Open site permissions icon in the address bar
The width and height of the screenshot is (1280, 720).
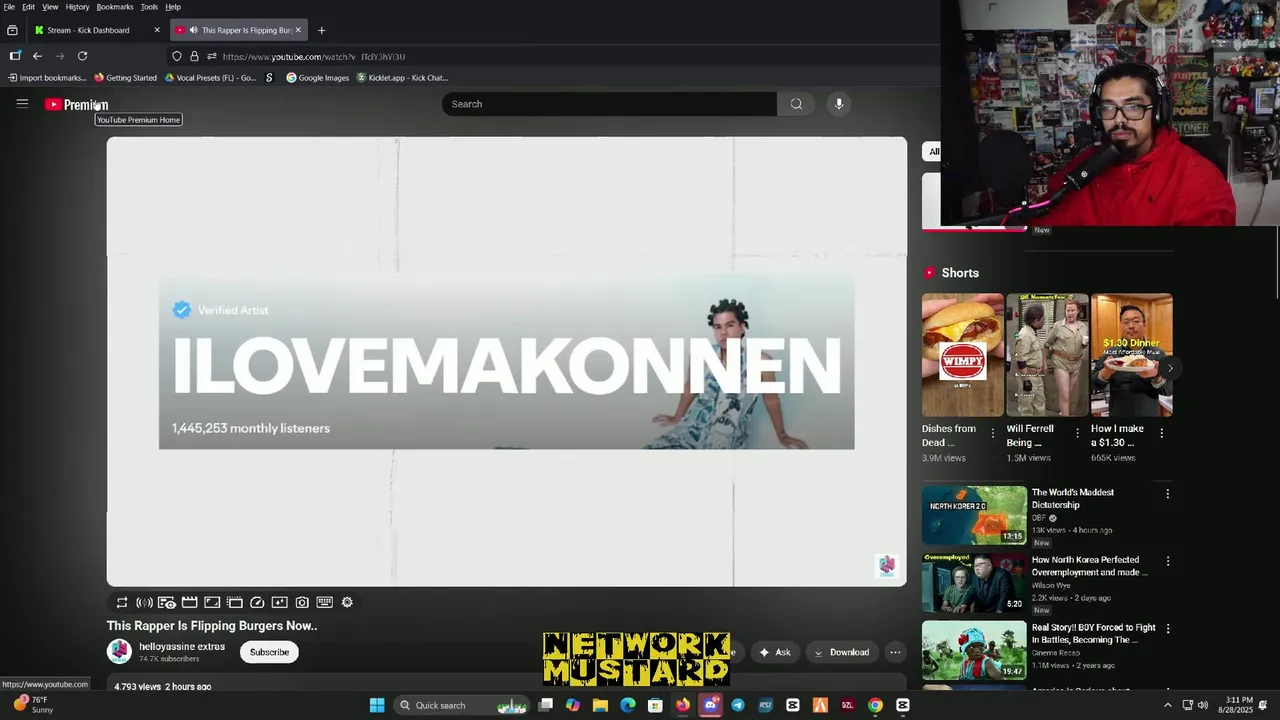click(x=211, y=56)
